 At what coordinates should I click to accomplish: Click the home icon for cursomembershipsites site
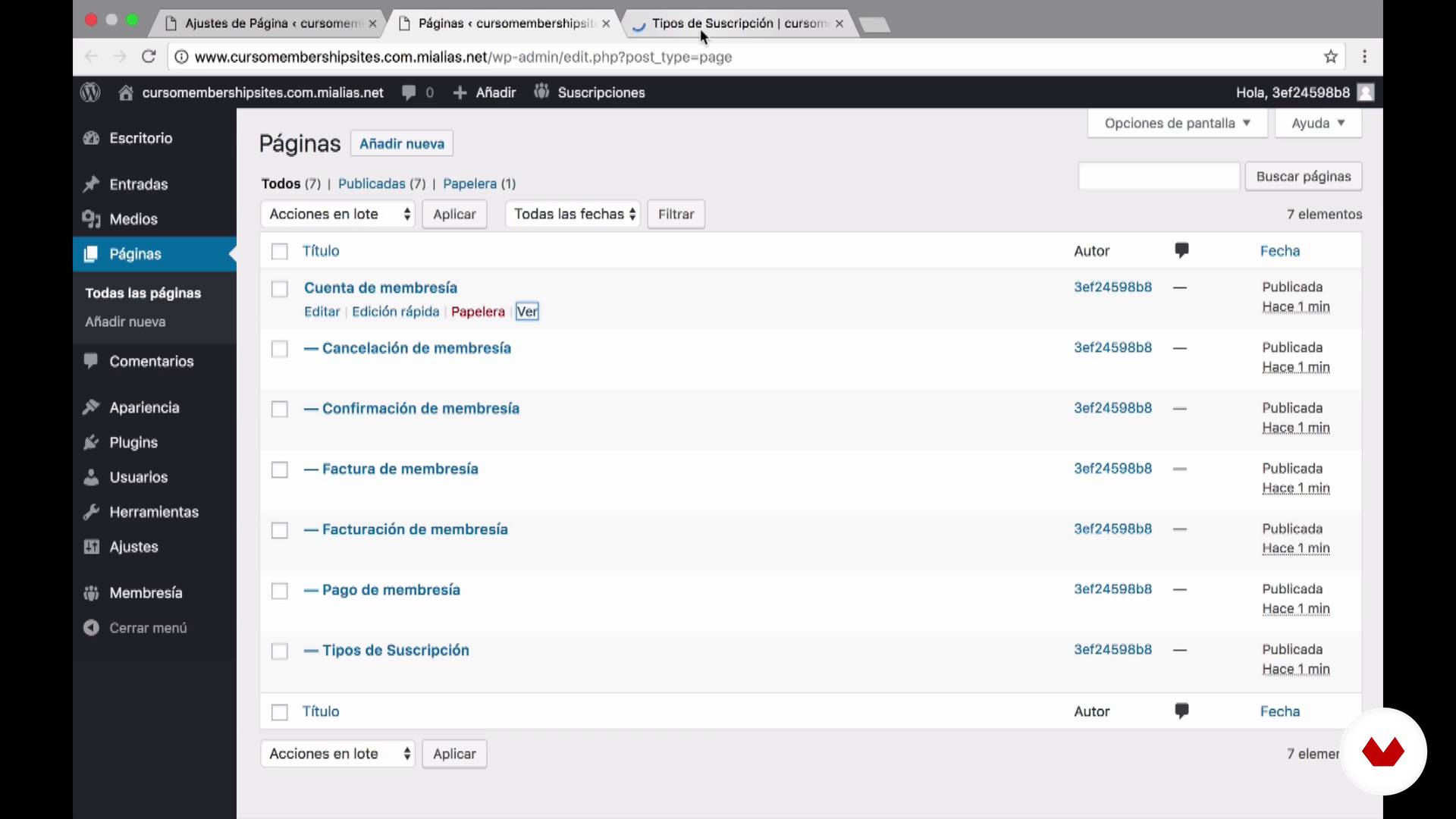126,93
